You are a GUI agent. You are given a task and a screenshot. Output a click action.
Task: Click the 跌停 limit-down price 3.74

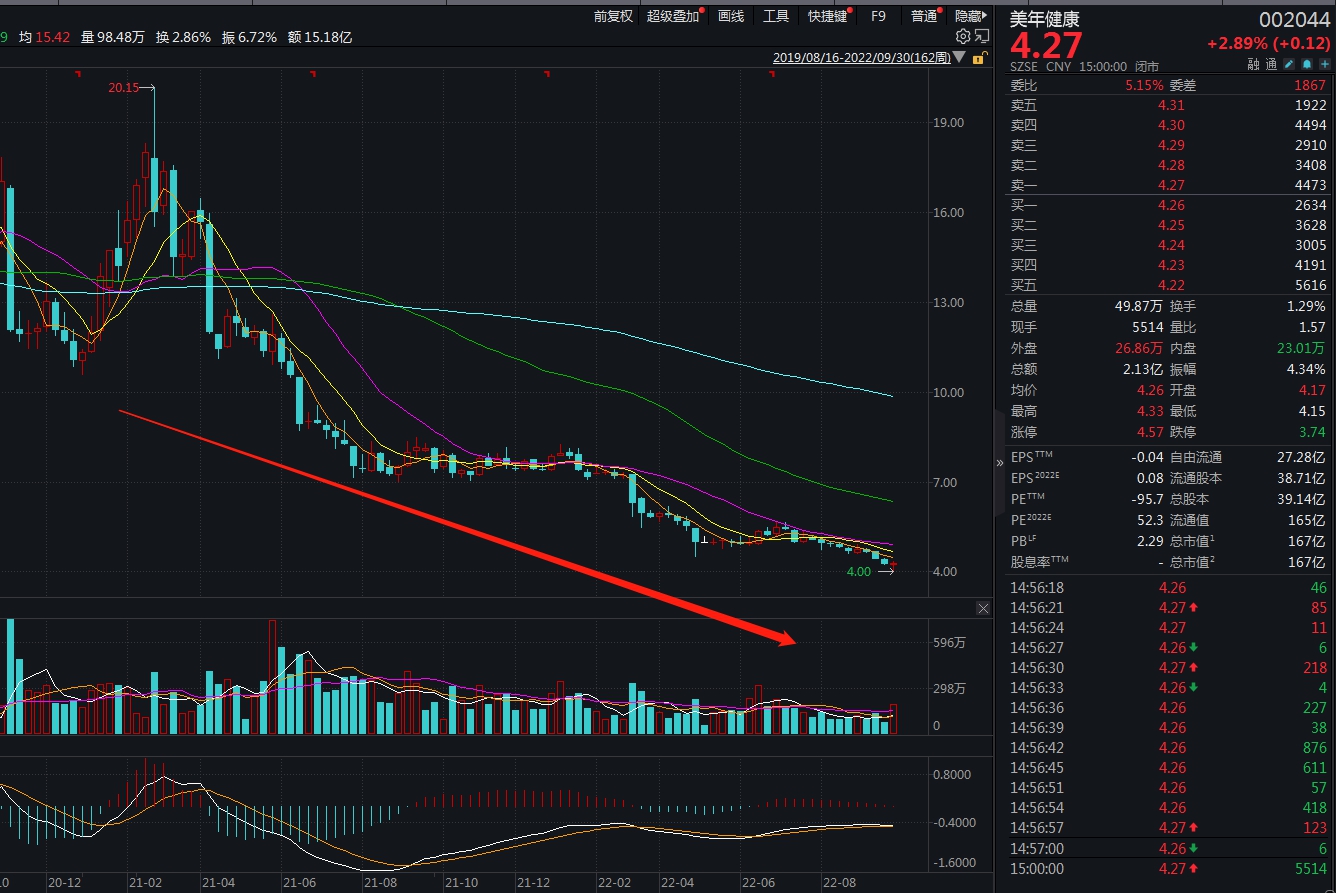pos(1312,432)
